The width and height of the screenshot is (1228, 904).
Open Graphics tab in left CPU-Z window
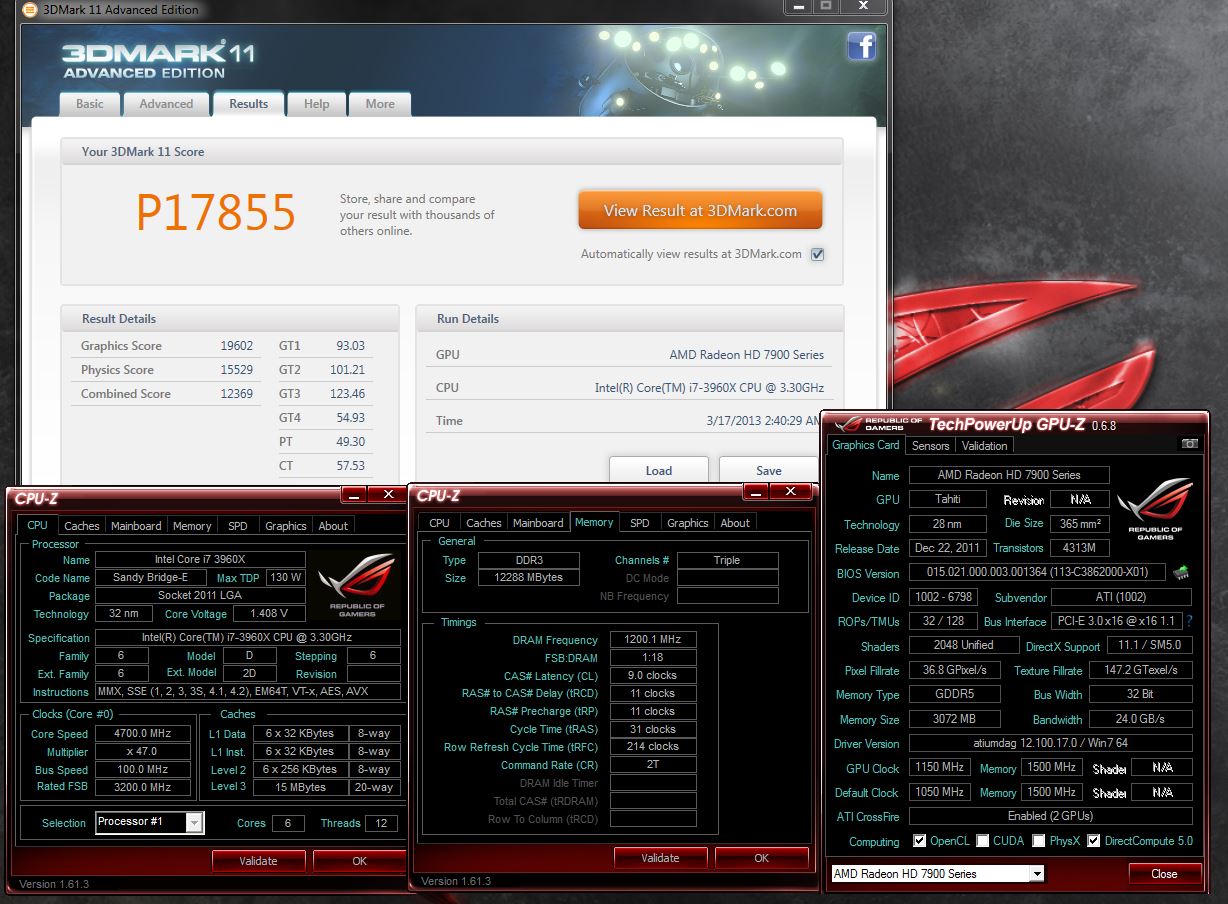[x=285, y=526]
